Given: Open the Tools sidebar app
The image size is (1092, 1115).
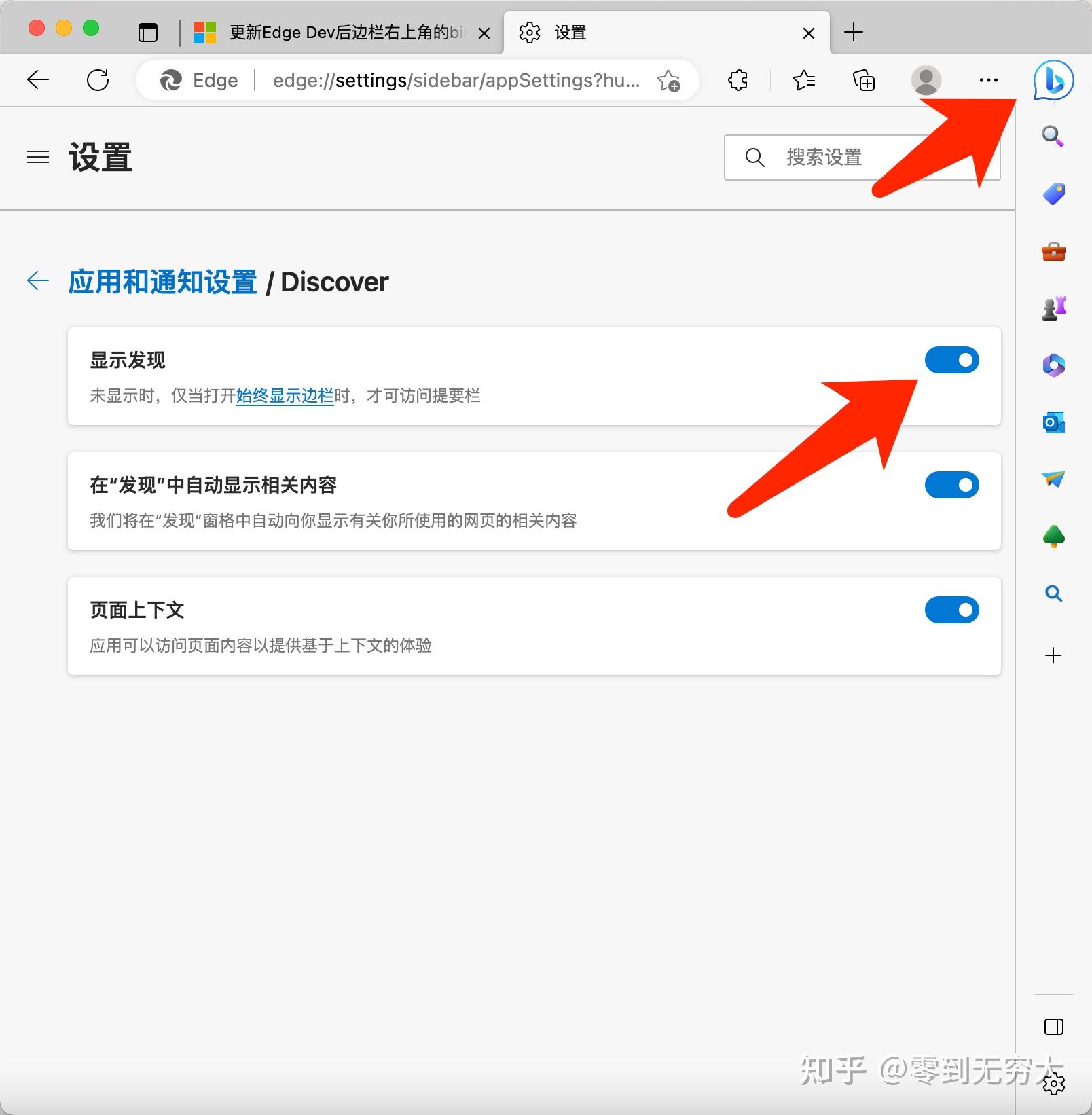Looking at the screenshot, I should (x=1053, y=252).
